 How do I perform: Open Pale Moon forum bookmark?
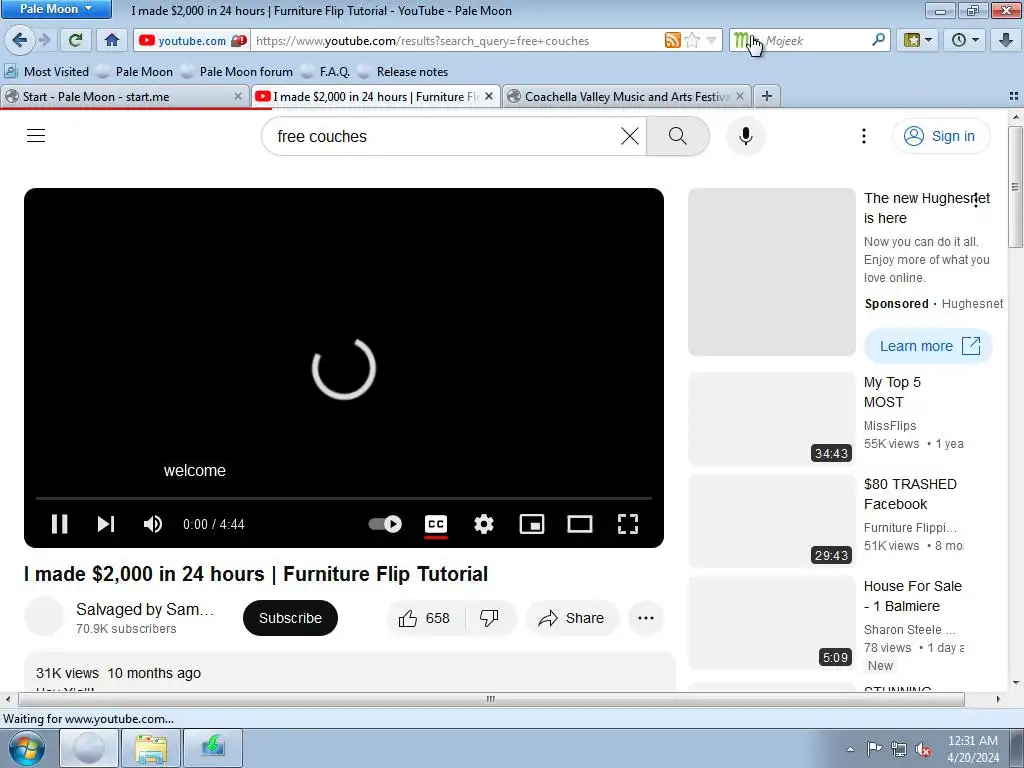pos(237,71)
